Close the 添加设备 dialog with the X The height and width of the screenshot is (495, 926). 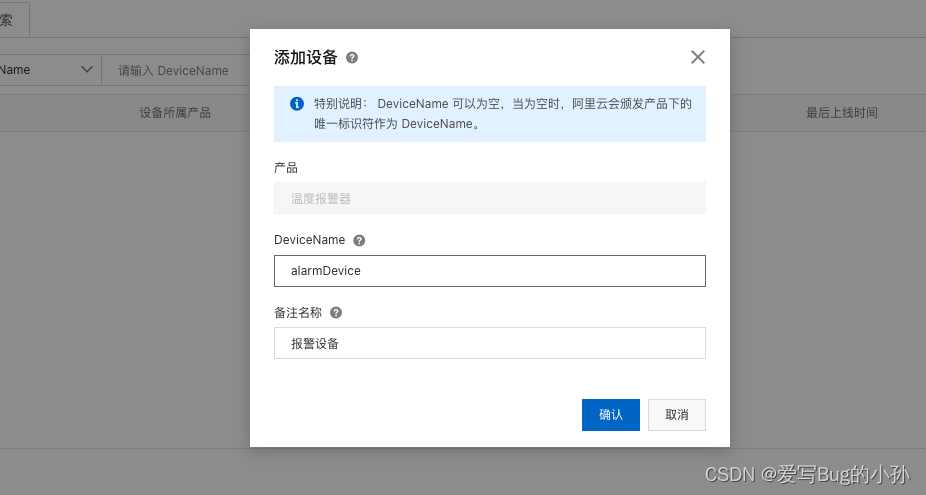tap(697, 57)
